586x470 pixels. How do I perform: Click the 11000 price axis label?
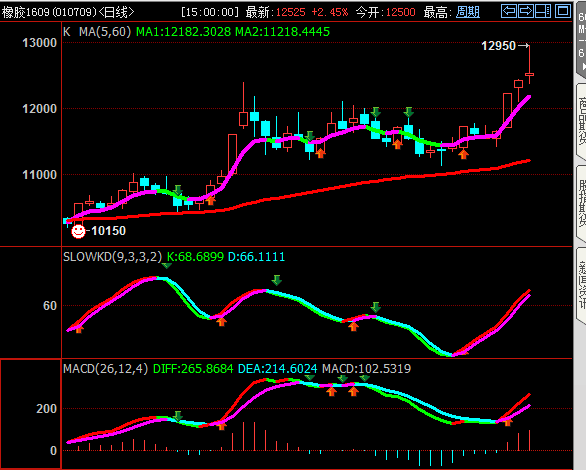pos(40,174)
